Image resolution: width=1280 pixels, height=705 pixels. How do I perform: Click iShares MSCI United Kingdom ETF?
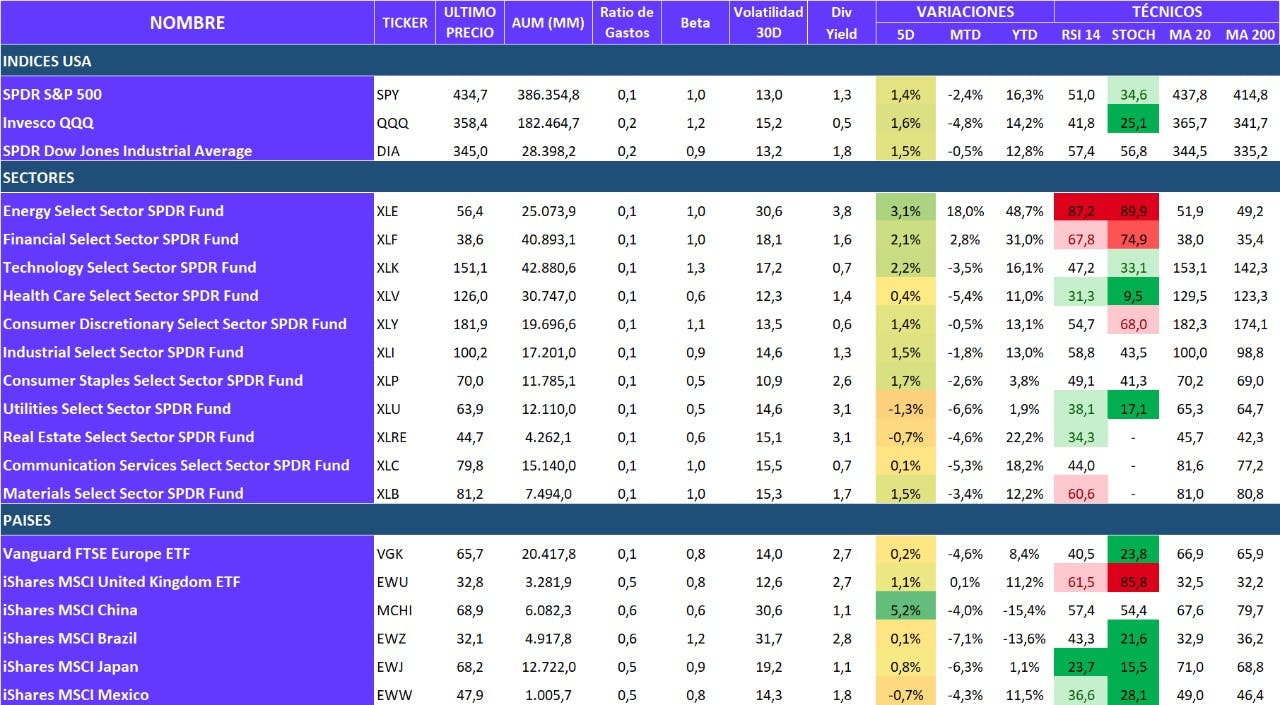coord(187,581)
